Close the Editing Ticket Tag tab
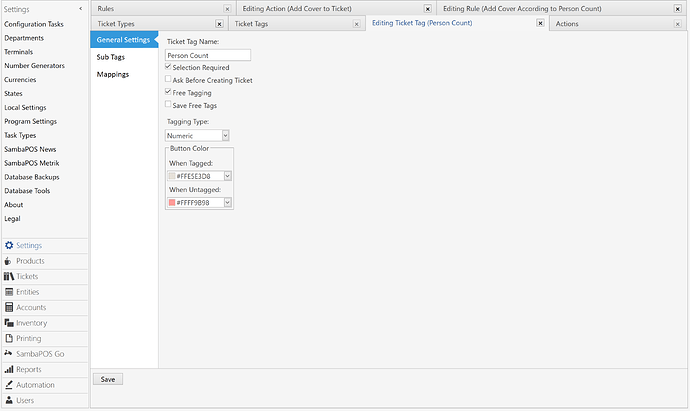 click(540, 23)
